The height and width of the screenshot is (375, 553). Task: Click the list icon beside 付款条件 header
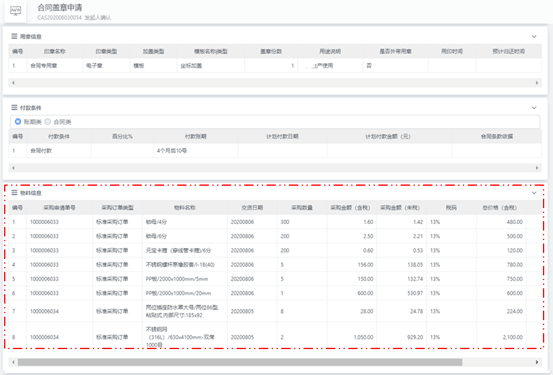tap(14, 108)
